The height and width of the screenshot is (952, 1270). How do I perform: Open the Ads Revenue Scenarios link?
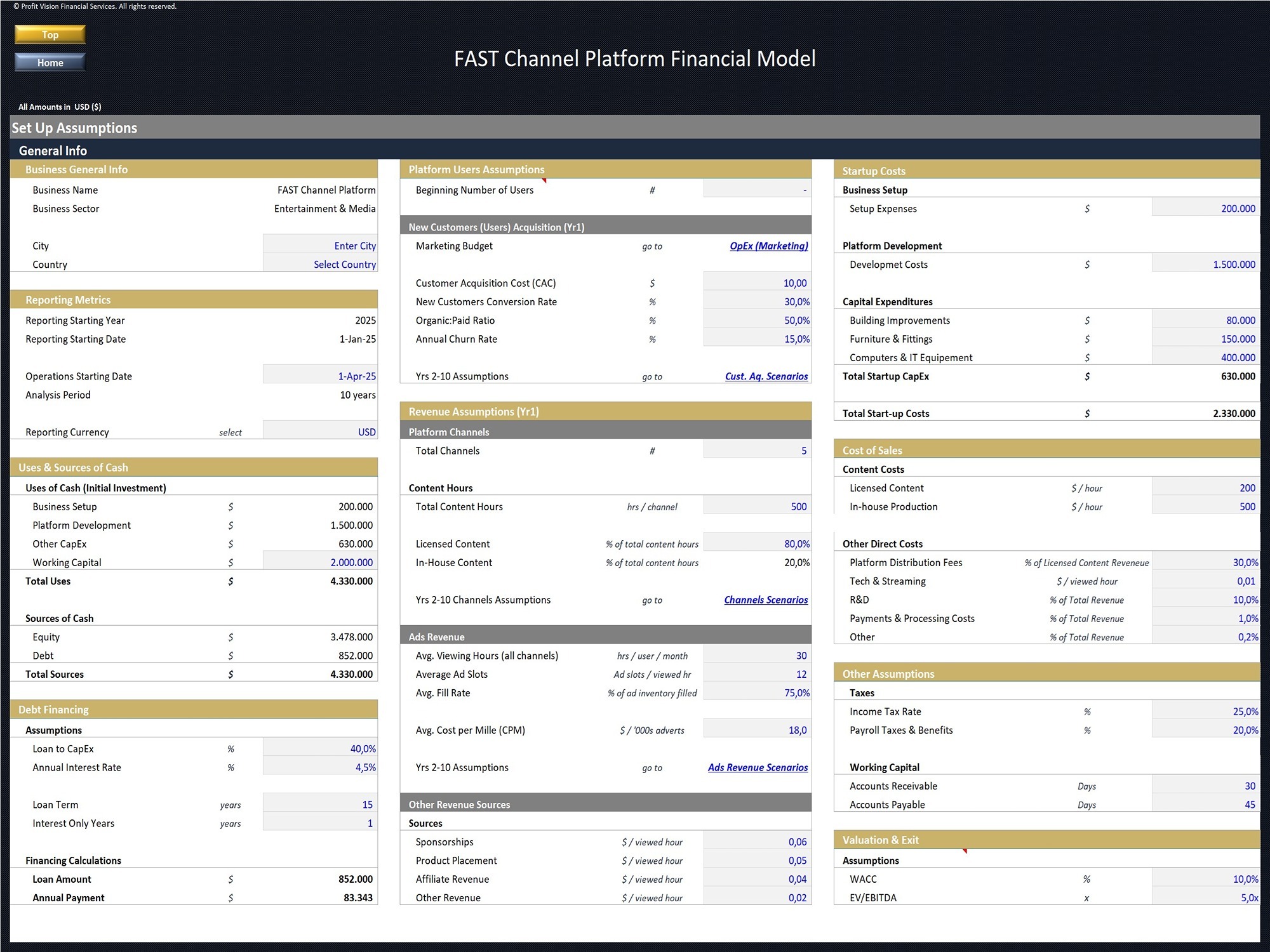tap(758, 767)
